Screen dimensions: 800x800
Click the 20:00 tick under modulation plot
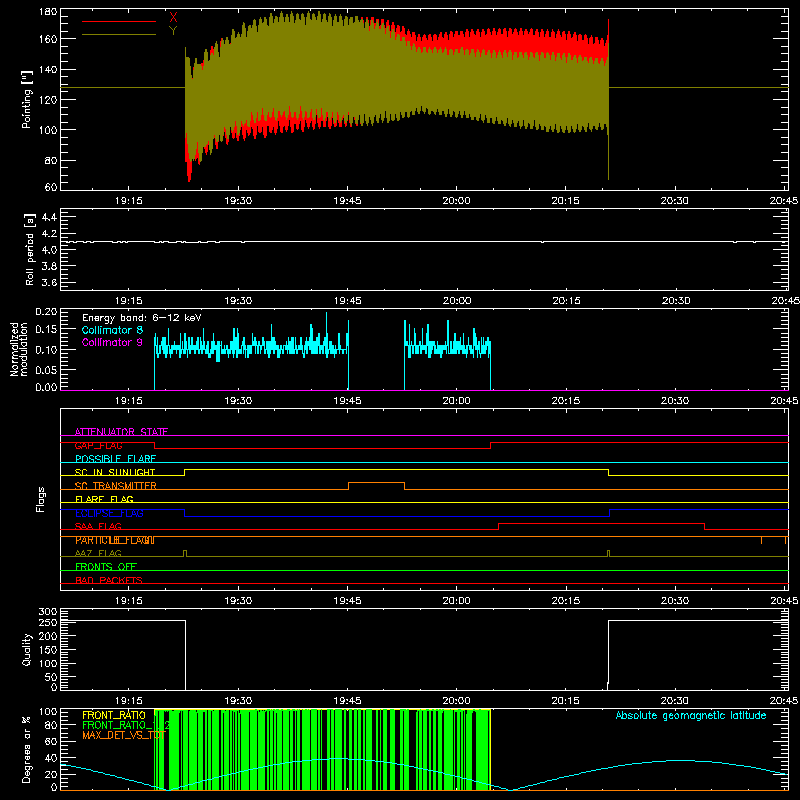[x=456, y=401]
